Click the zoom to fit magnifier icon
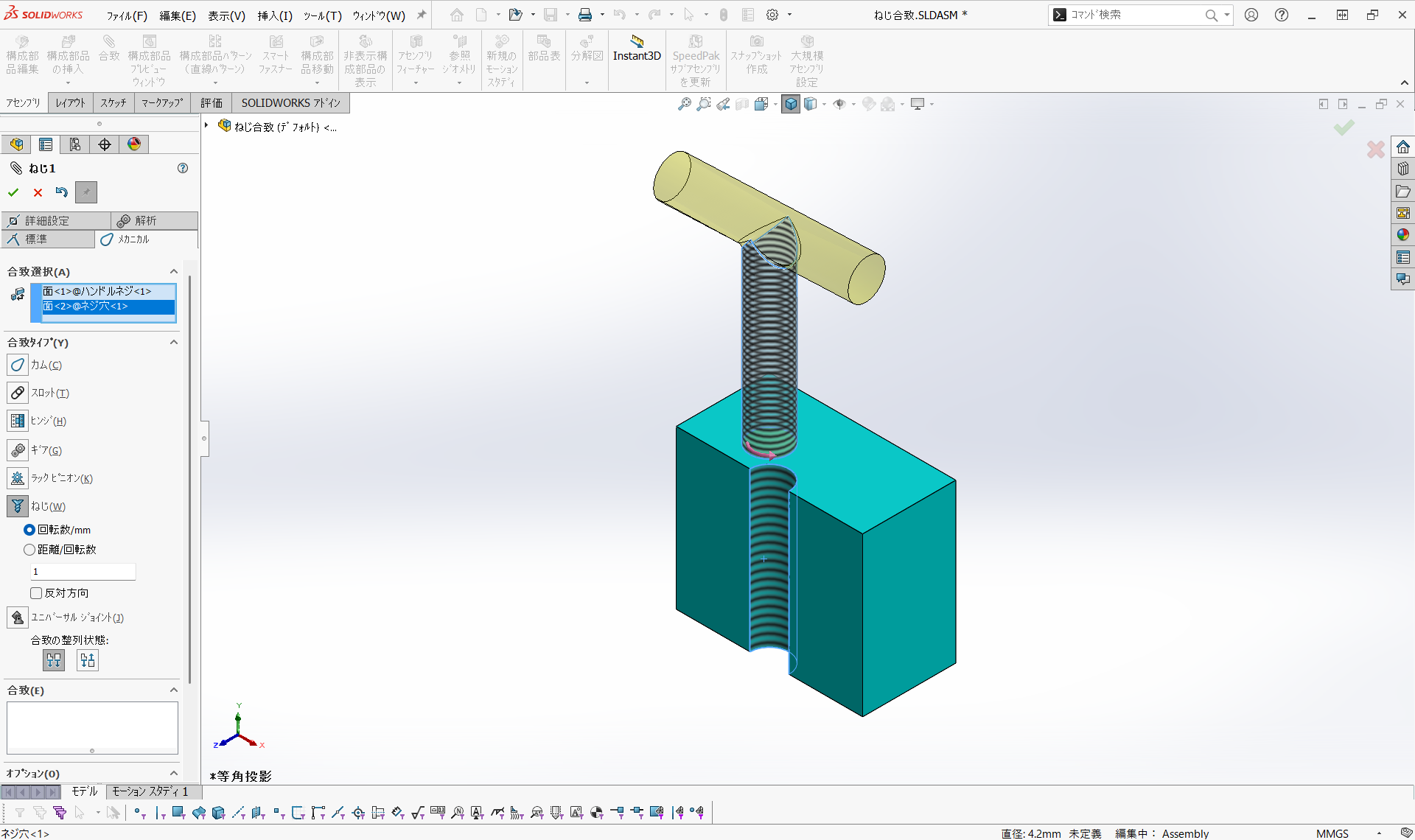 [x=685, y=104]
